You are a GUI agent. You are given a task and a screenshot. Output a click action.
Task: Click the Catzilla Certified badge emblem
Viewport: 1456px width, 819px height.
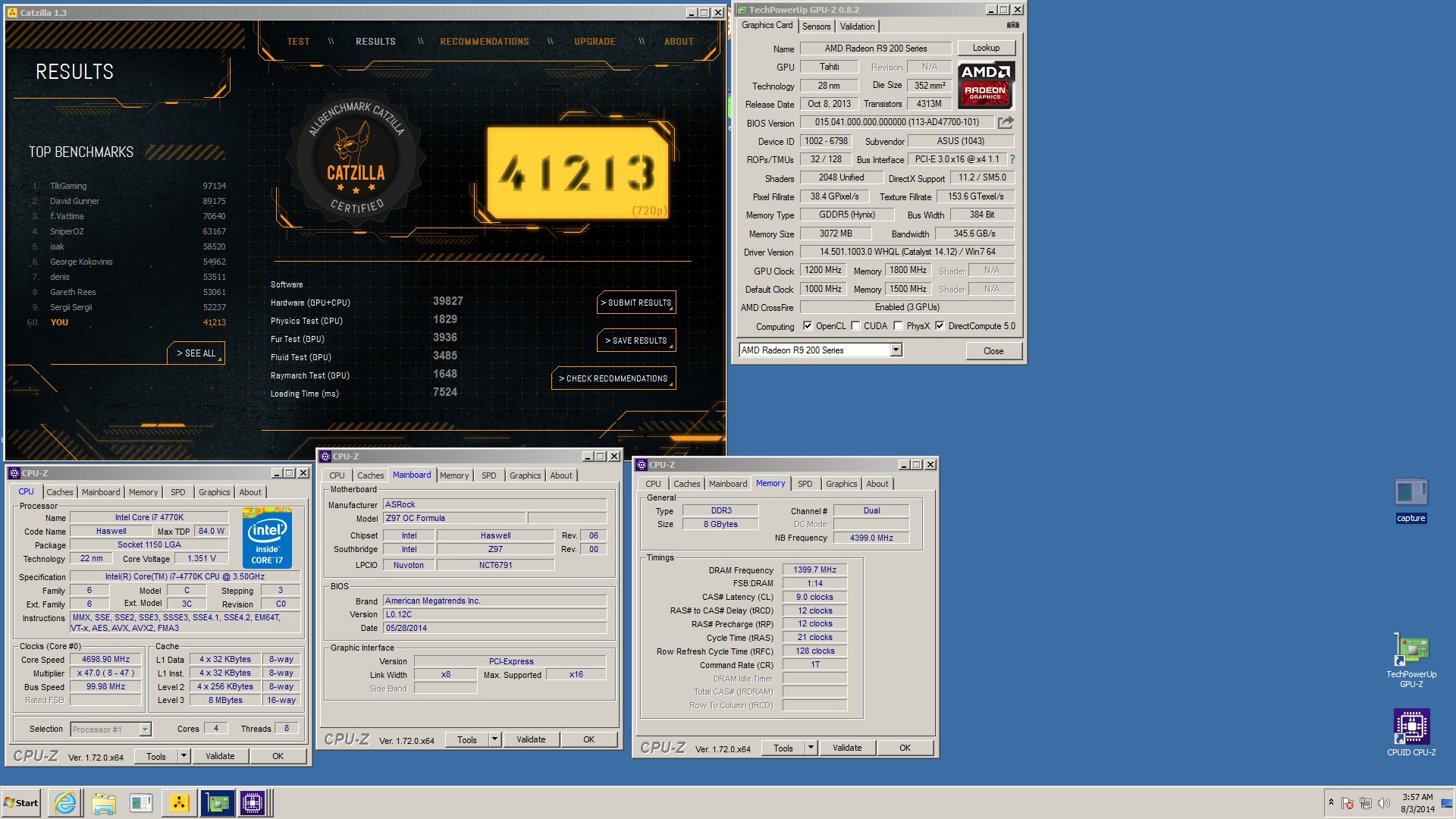click(356, 160)
